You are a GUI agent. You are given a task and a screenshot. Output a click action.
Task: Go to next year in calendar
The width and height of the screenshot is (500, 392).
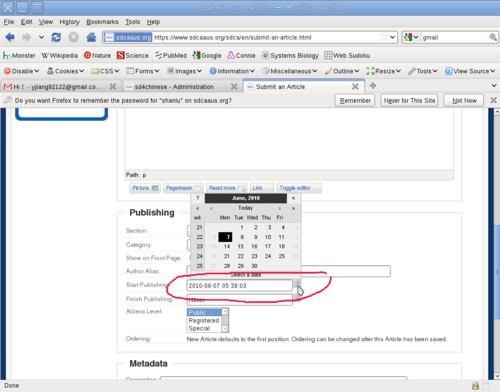click(293, 208)
